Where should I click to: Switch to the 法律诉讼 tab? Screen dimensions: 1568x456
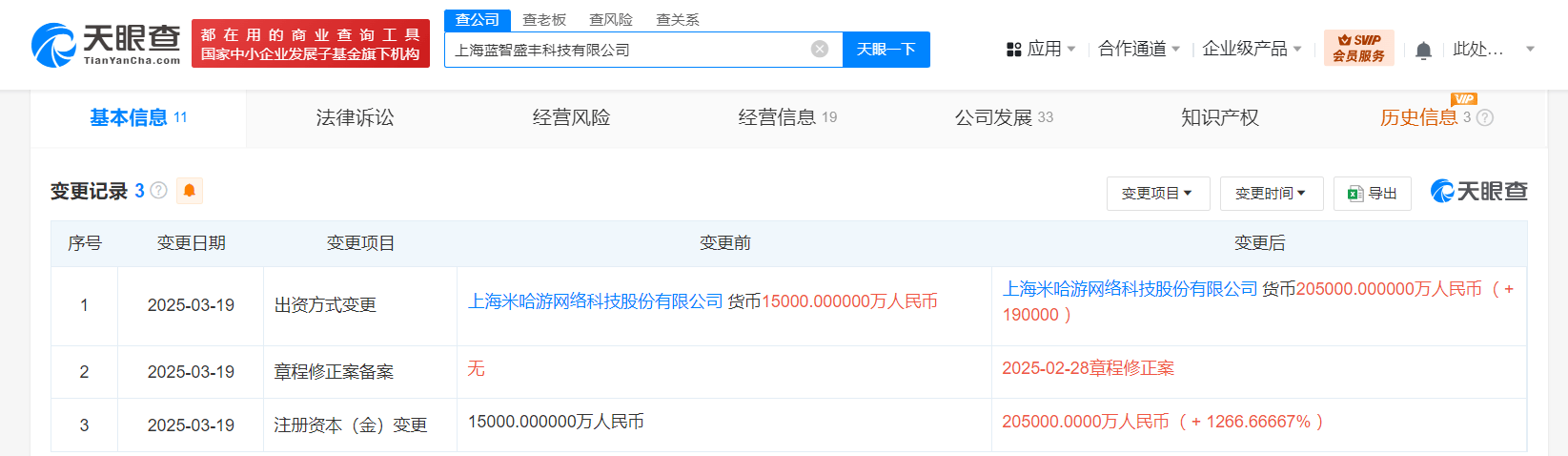(355, 117)
